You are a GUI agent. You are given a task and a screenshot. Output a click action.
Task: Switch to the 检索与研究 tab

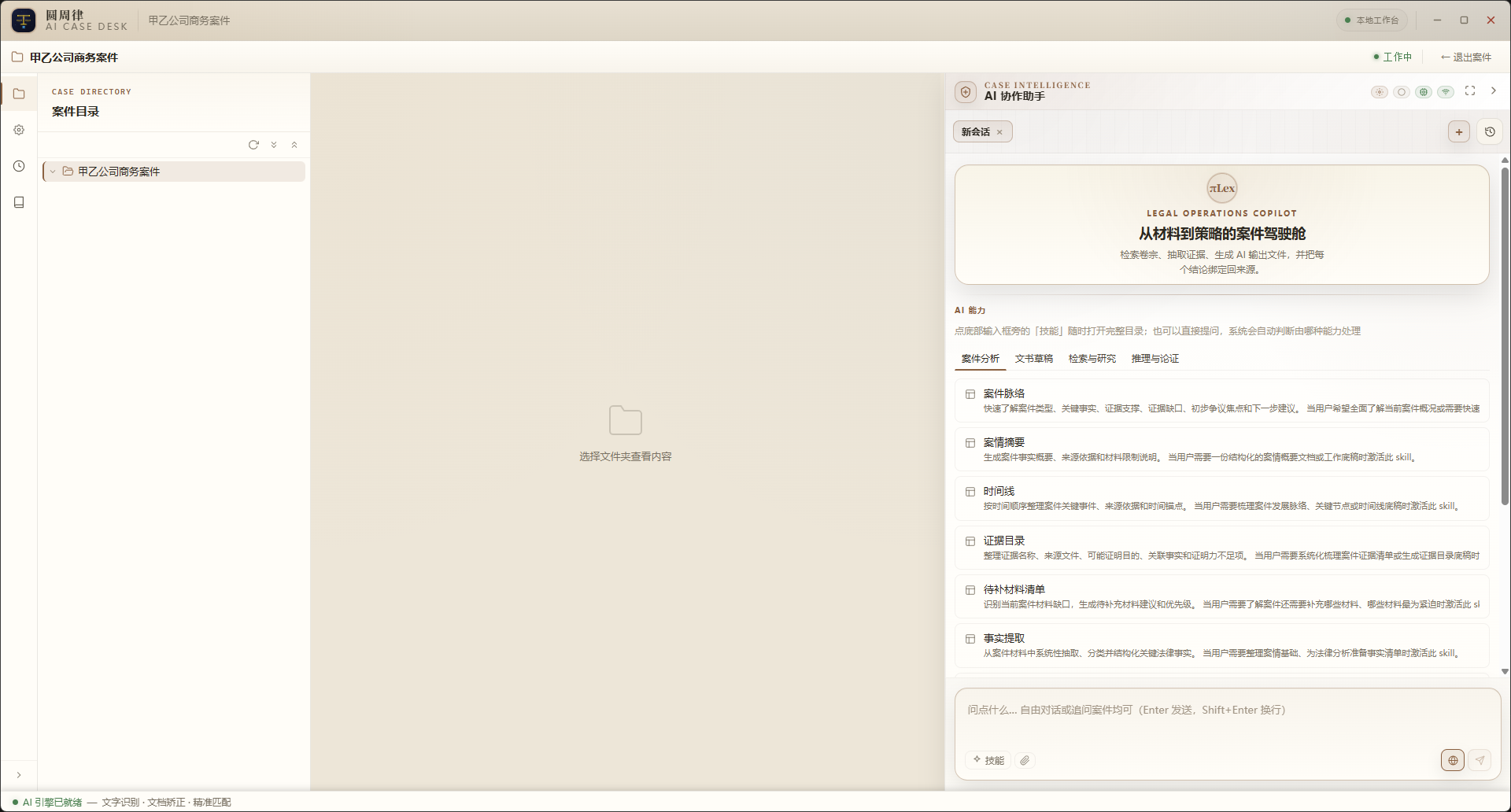coord(1092,359)
